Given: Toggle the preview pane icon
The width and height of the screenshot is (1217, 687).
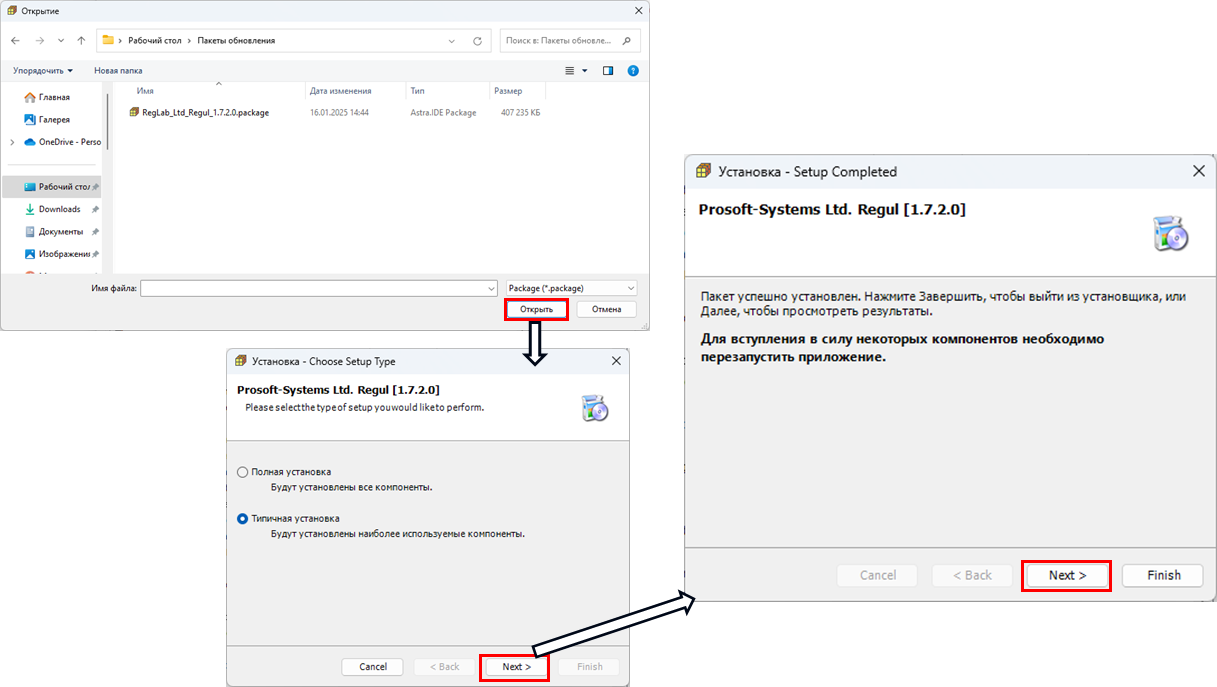Looking at the screenshot, I should [607, 71].
